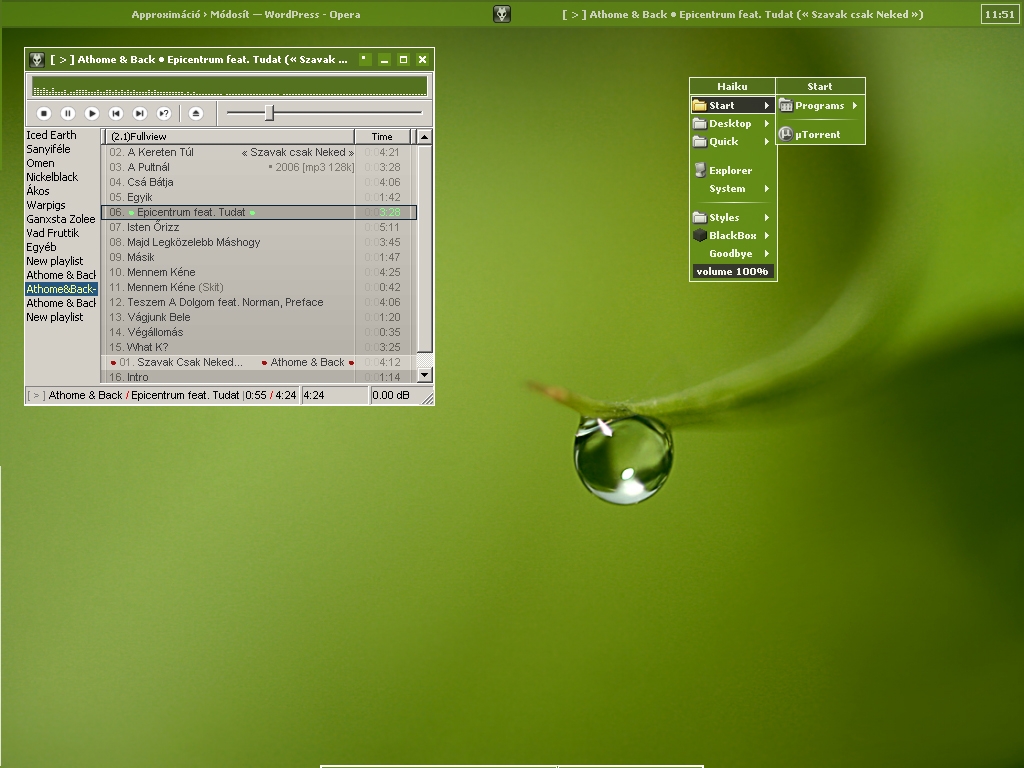Play a random track
1024x768 pixels.
(164, 114)
